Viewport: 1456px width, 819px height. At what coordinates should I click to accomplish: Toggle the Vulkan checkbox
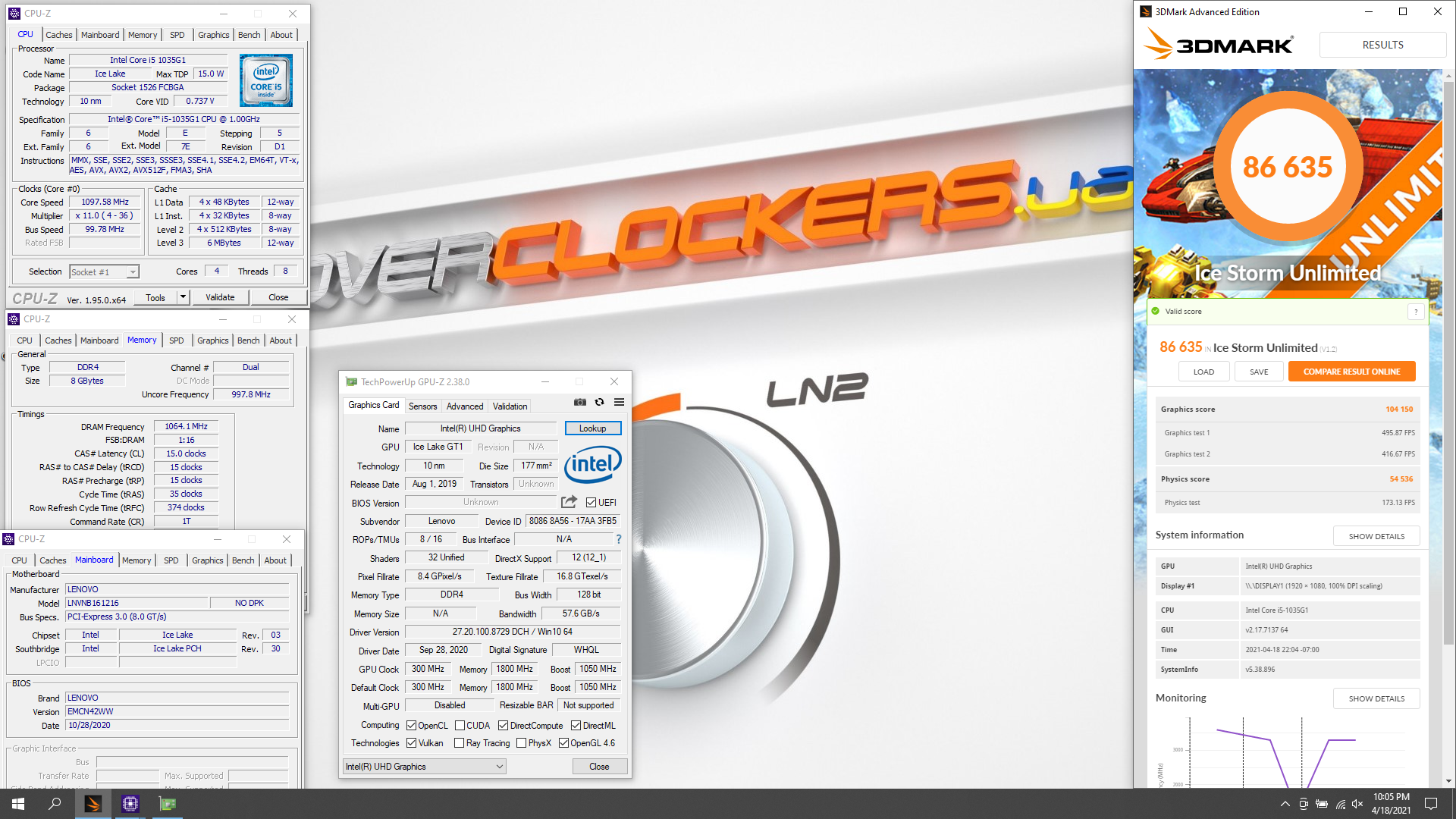point(411,743)
